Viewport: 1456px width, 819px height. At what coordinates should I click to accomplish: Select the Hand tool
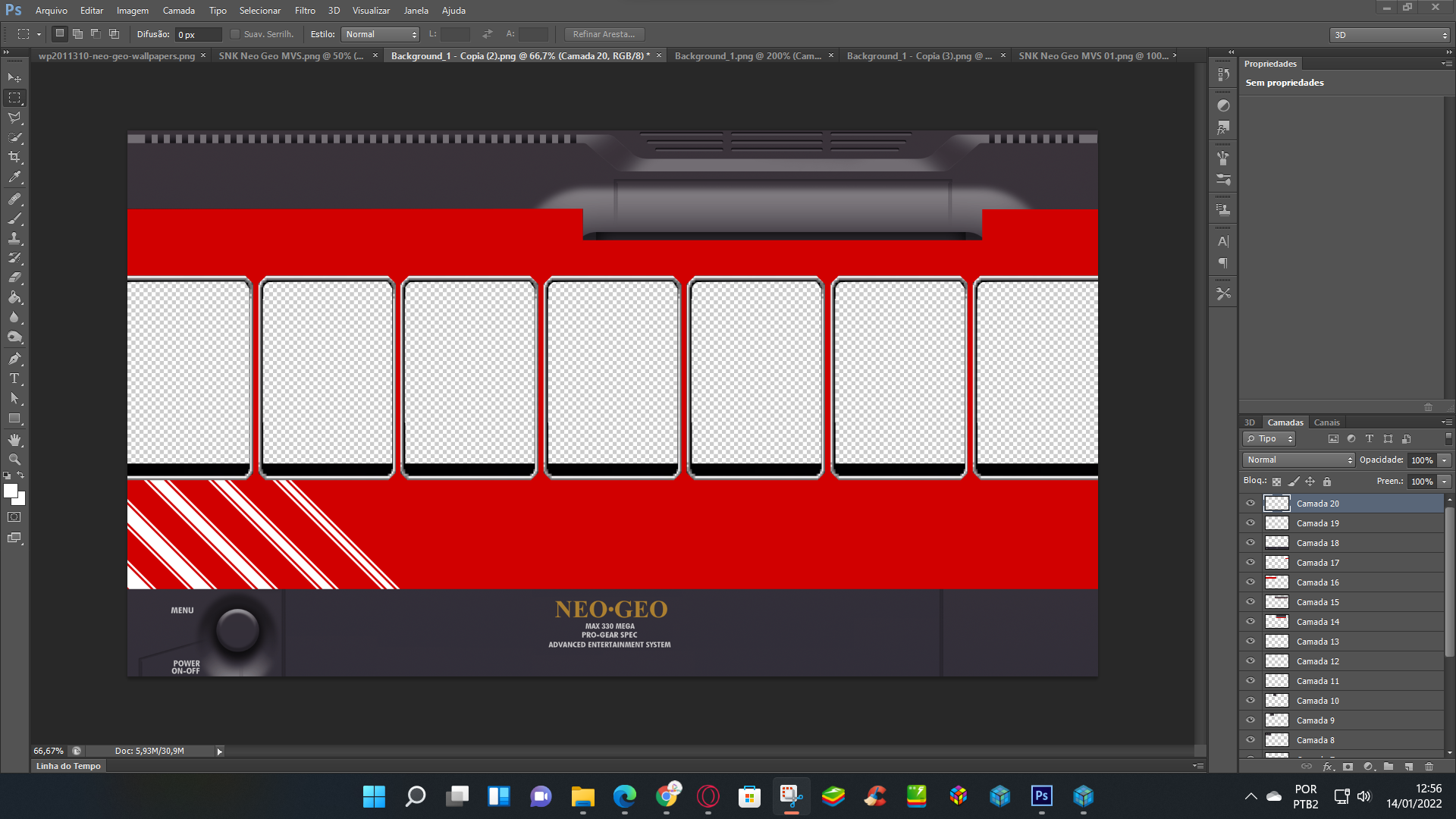14,440
